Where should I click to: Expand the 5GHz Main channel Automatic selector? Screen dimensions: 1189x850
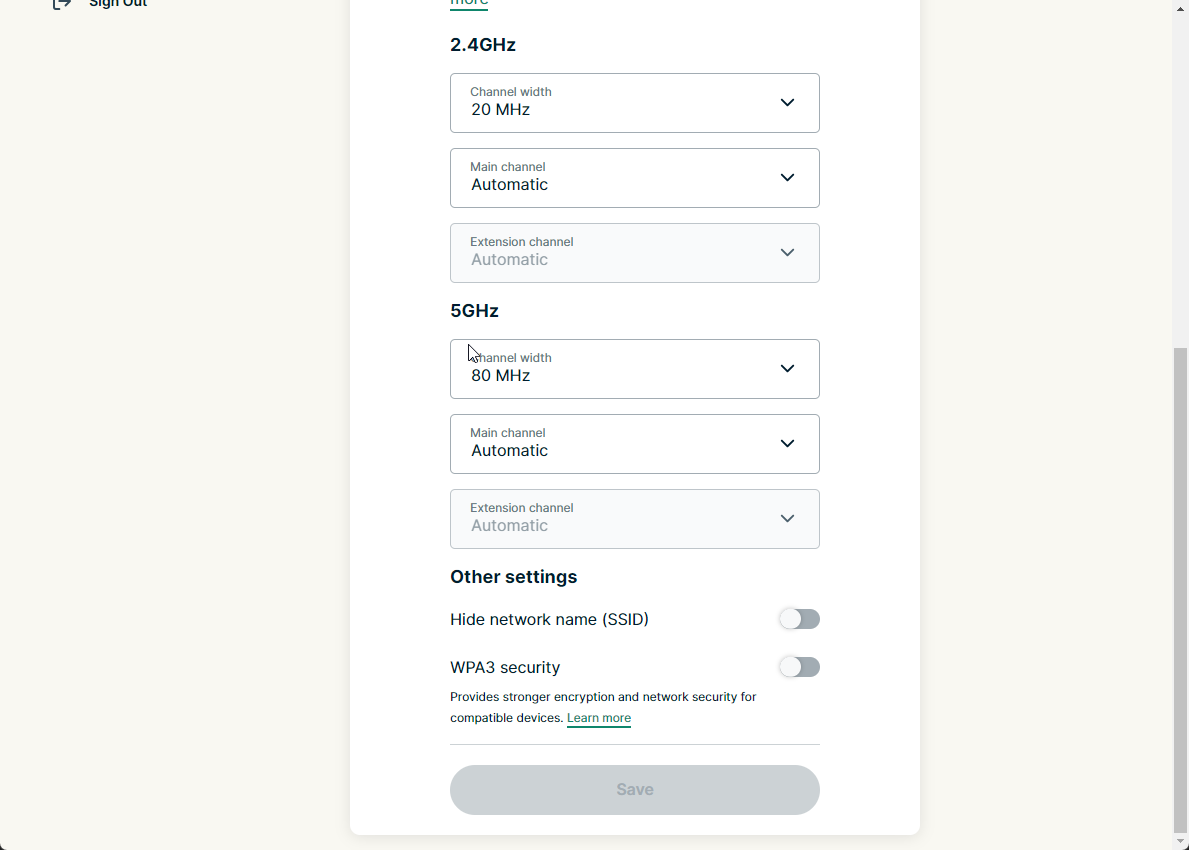634,444
